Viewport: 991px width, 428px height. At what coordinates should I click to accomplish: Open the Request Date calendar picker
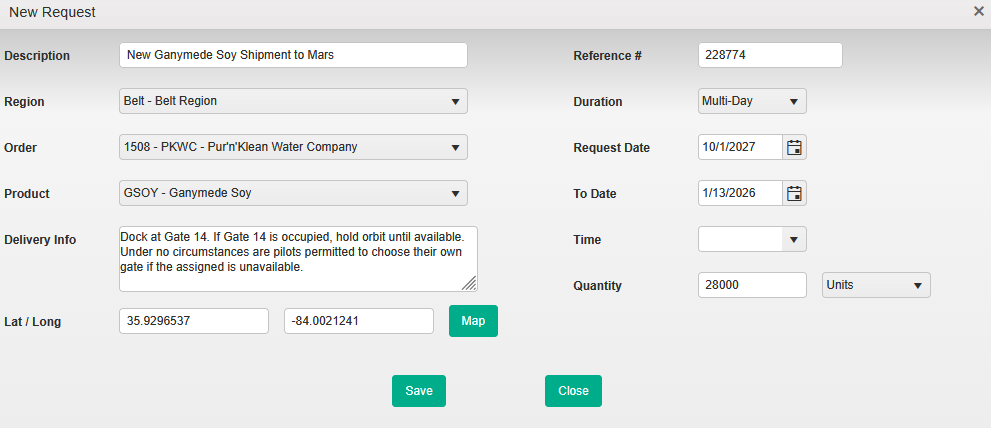(x=794, y=147)
